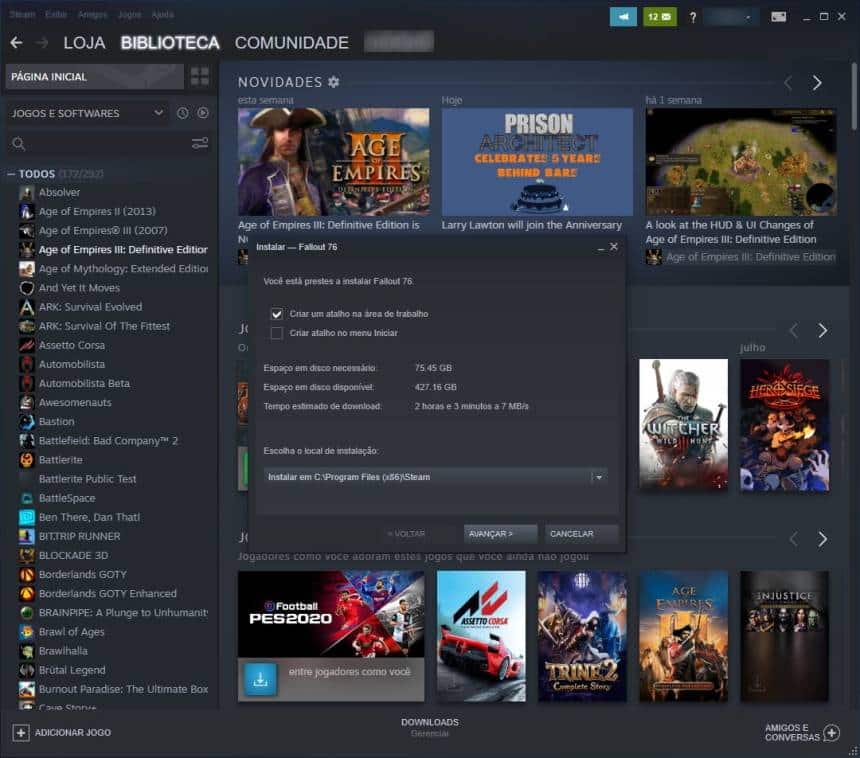Click the library search magnifier icon

pyautogui.click(x=19, y=144)
